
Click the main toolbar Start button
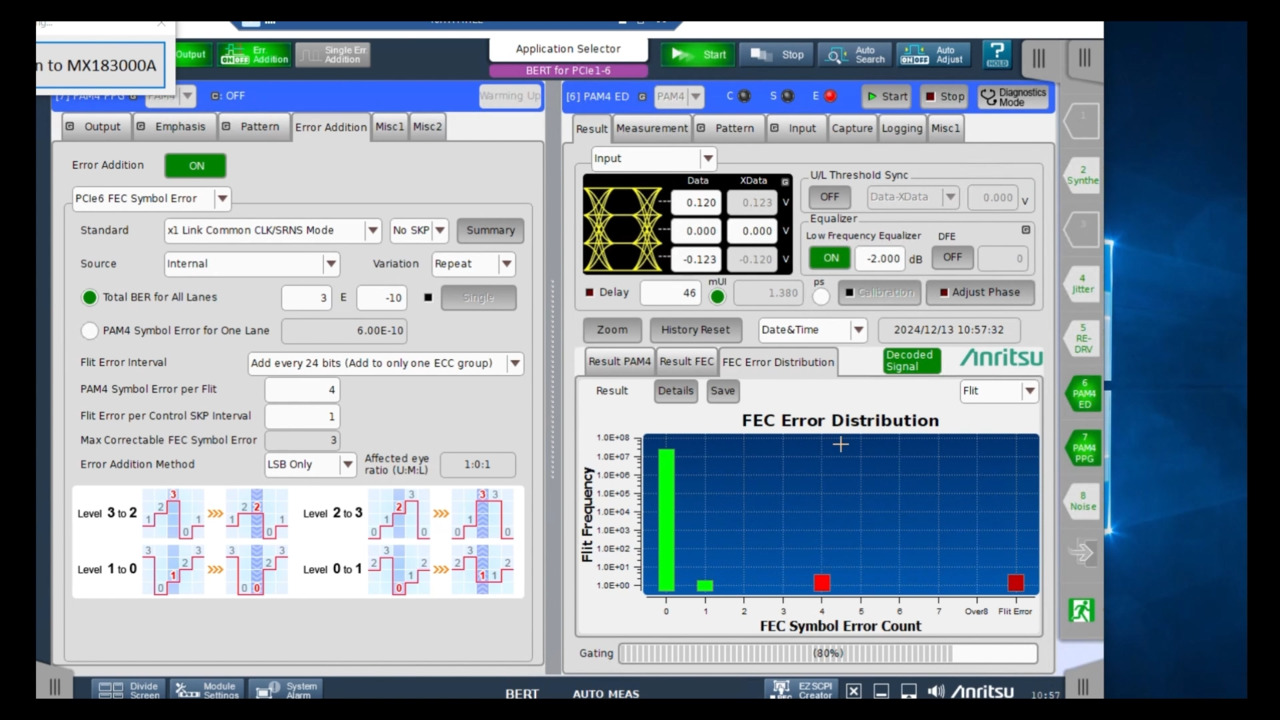(x=700, y=55)
